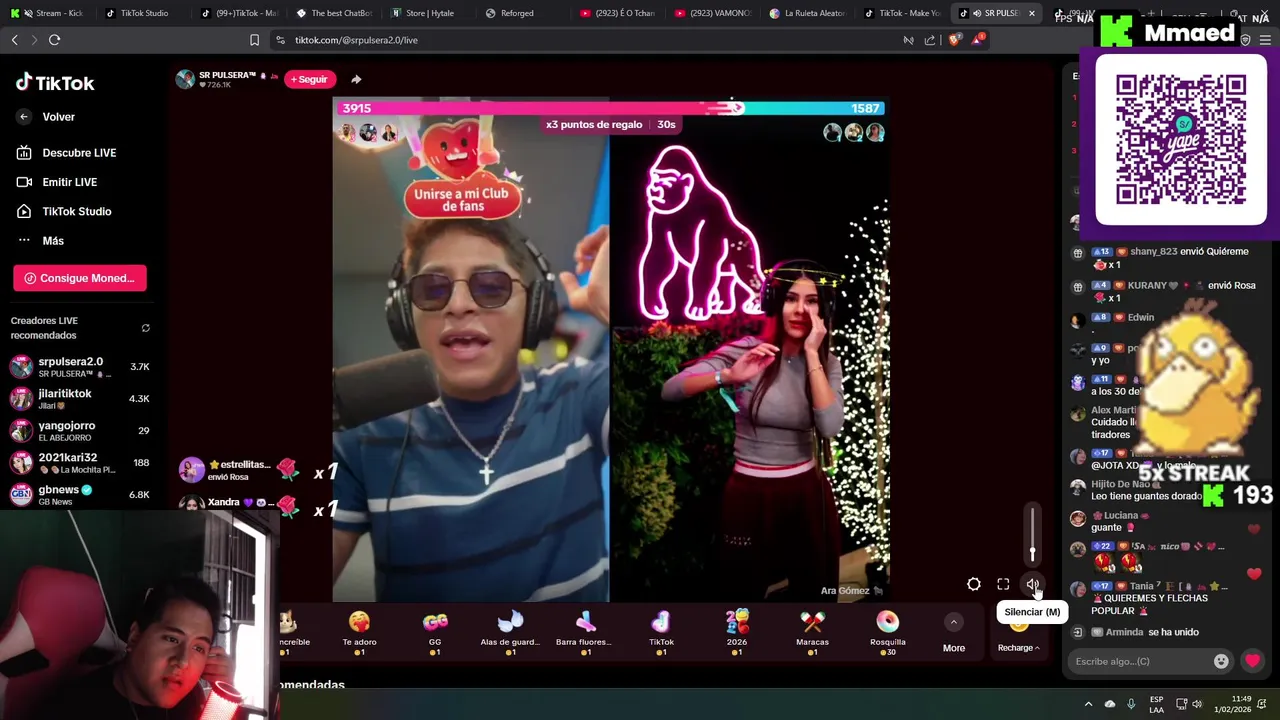Send a like with the heart button

1252,661
